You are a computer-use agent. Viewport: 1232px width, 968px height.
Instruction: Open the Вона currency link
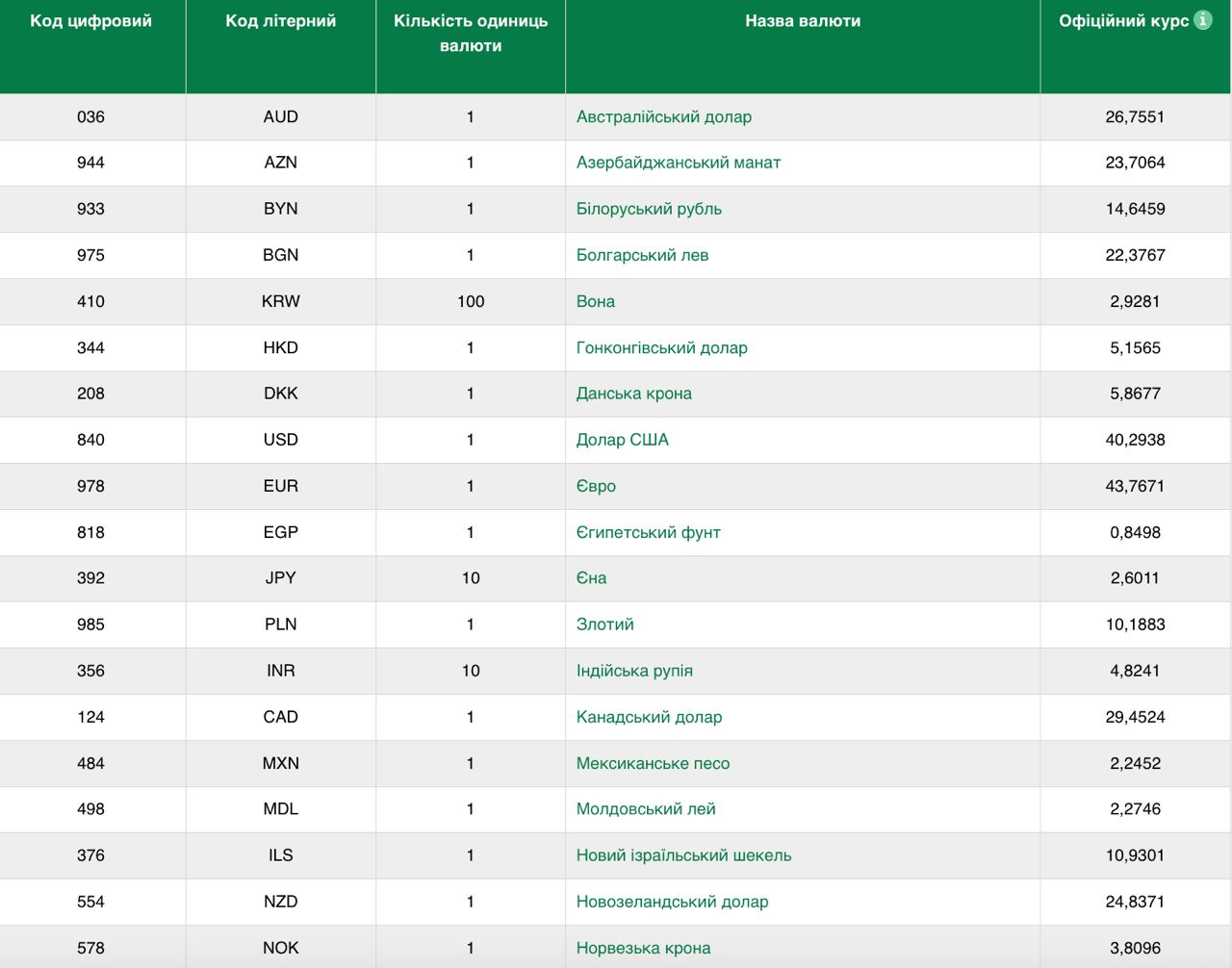(595, 301)
